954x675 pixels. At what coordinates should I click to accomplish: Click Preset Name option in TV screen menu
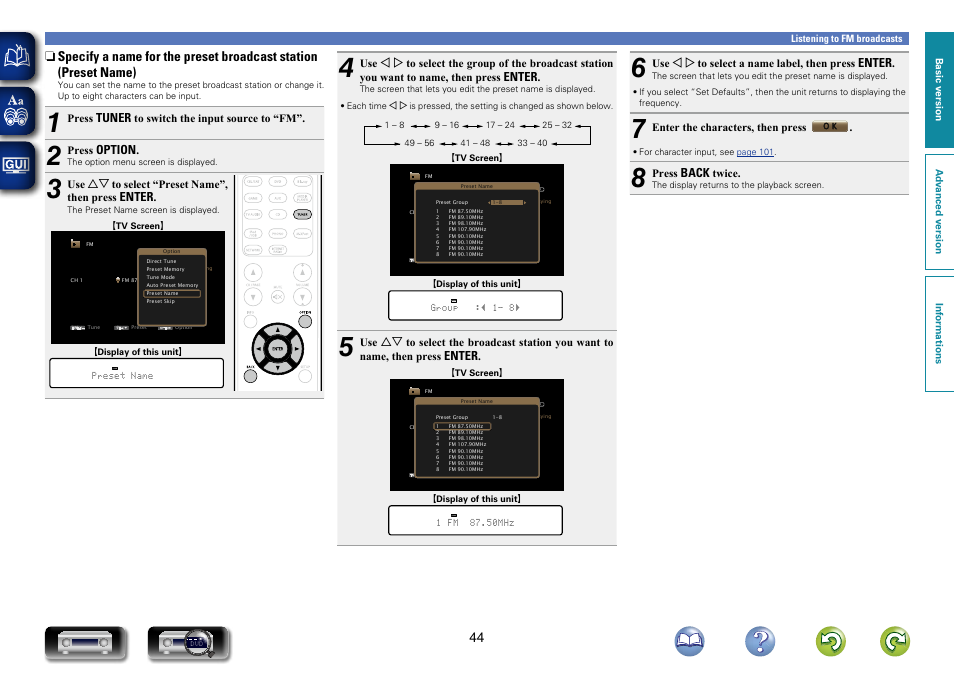coord(172,293)
